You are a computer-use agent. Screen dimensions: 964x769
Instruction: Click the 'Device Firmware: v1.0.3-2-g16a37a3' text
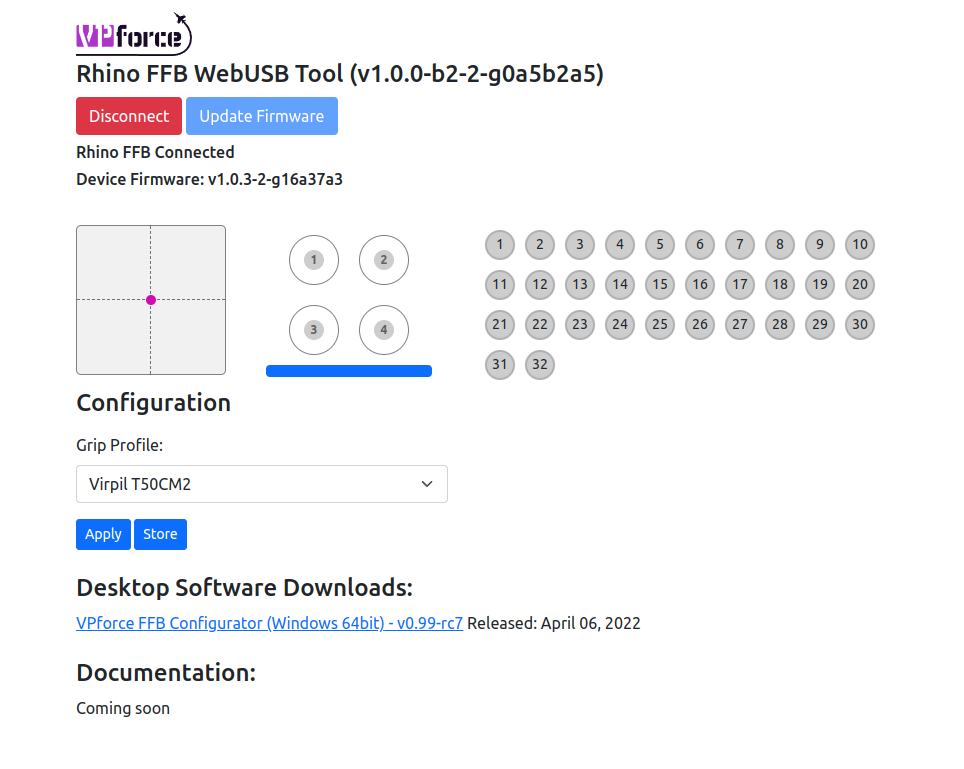coord(209,179)
